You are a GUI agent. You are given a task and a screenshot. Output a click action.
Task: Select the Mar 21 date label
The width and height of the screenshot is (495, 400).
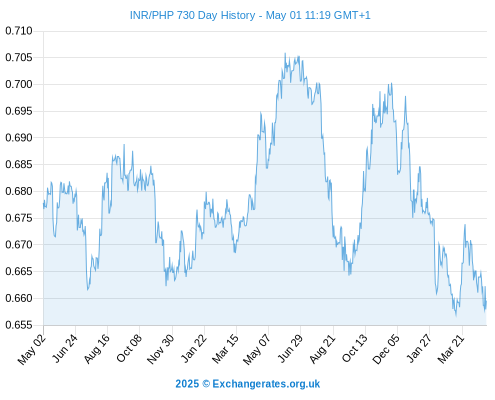click(x=451, y=349)
